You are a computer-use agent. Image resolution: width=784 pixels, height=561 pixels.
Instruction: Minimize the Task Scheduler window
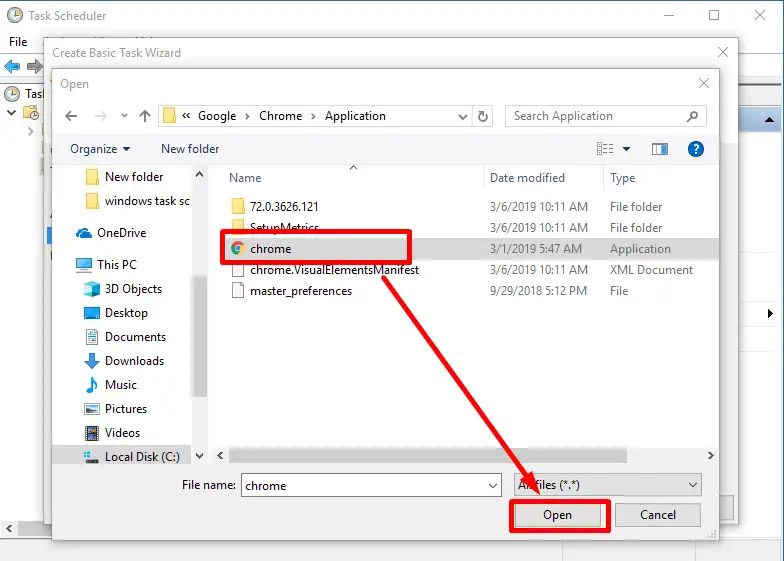668,16
